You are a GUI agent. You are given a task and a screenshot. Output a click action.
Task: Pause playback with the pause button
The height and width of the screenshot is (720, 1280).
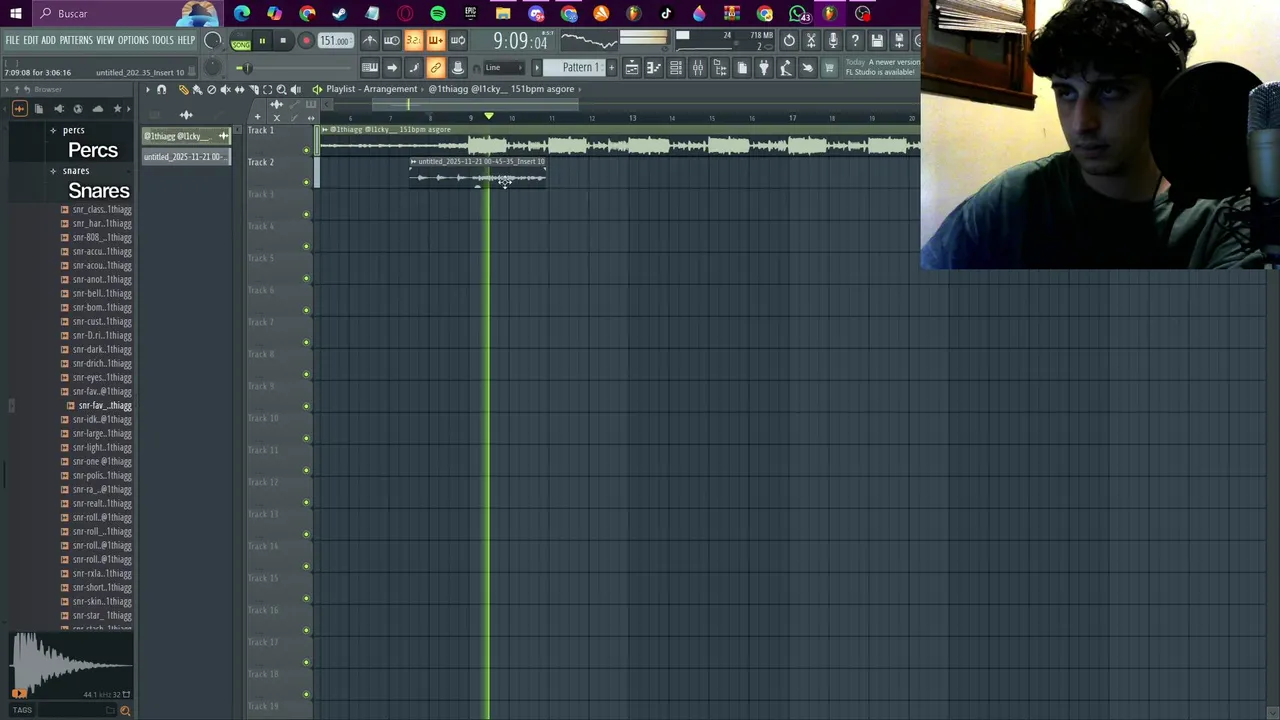[262, 41]
